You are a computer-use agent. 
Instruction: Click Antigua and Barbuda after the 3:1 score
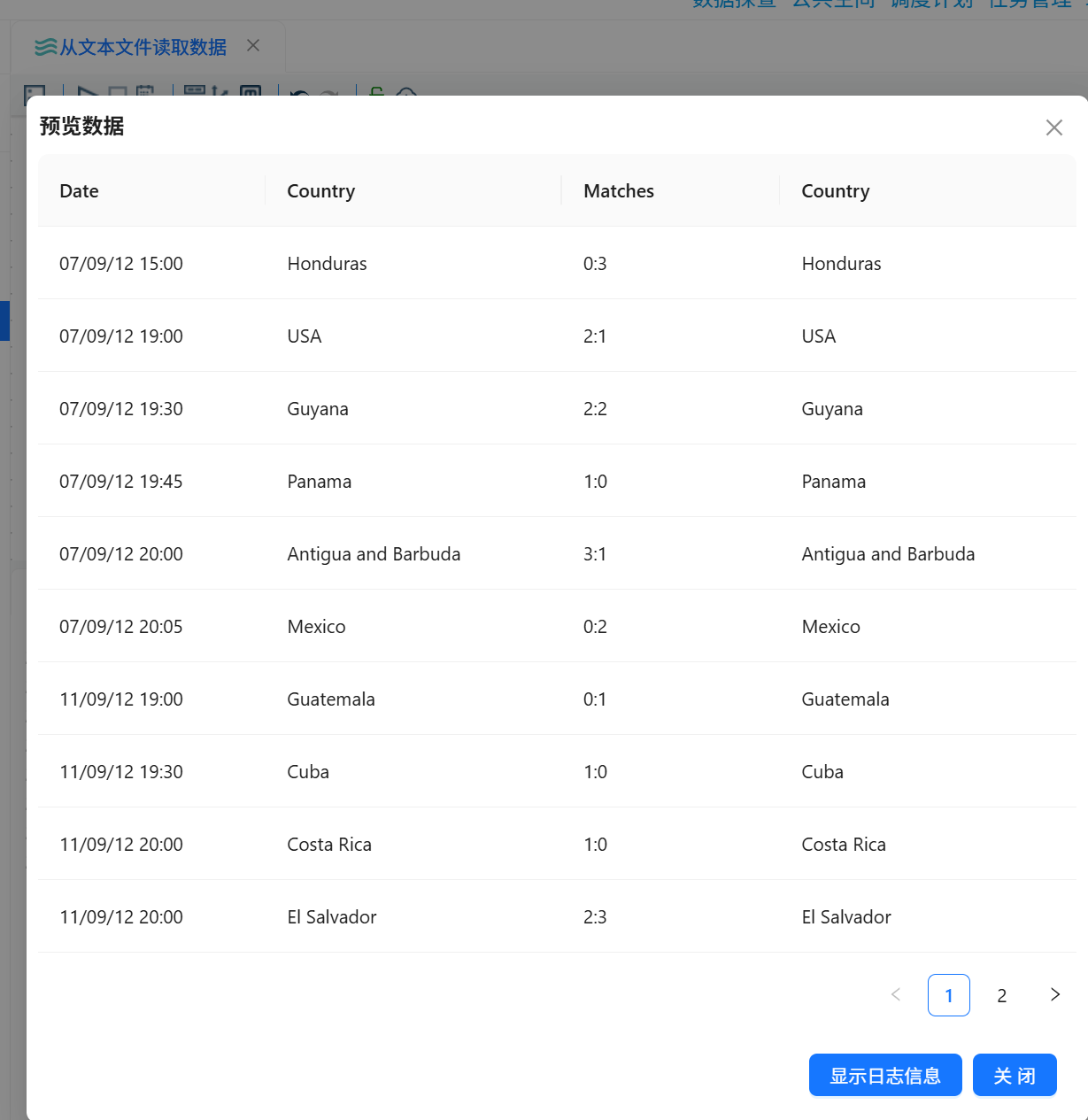point(888,555)
